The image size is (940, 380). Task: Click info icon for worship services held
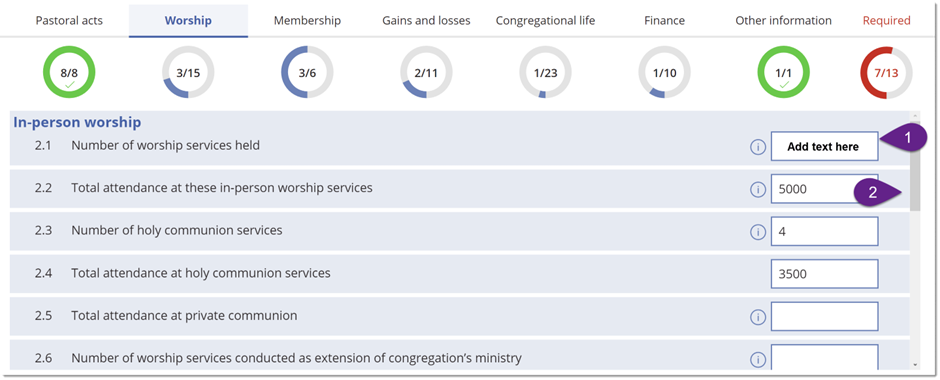tap(758, 147)
